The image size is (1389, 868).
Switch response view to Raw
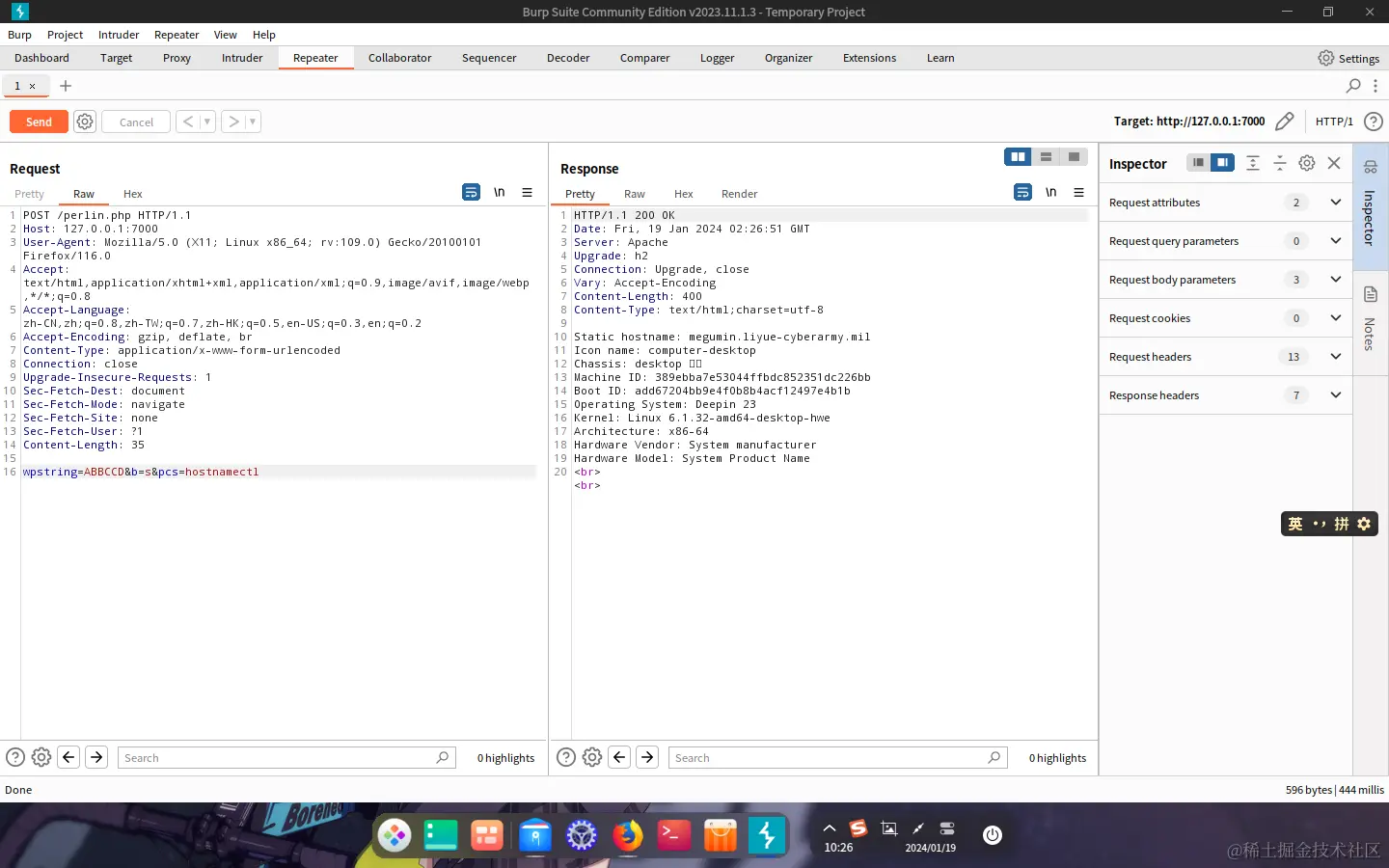[x=635, y=194]
